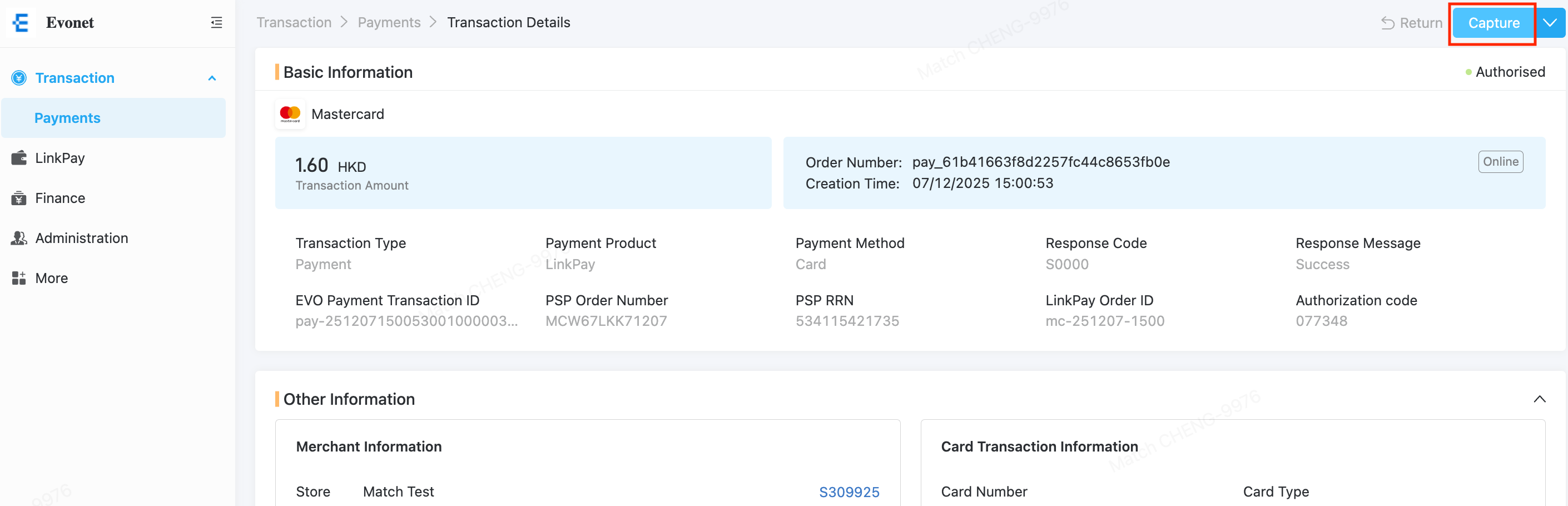Viewport: 1568px width, 506px height.
Task: Click Payment Method value Card
Action: pyautogui.click(x=811, y=264)
